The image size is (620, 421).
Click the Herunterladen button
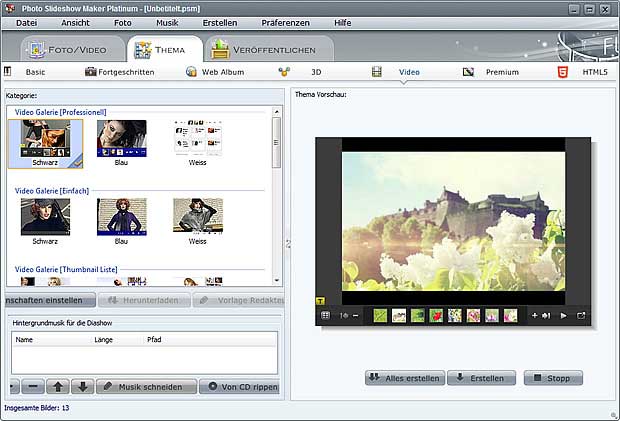[144, 300]
